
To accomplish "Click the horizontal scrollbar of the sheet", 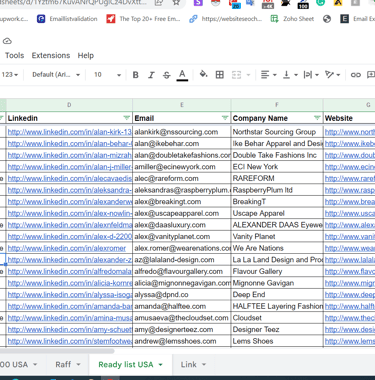I will 57,351.
